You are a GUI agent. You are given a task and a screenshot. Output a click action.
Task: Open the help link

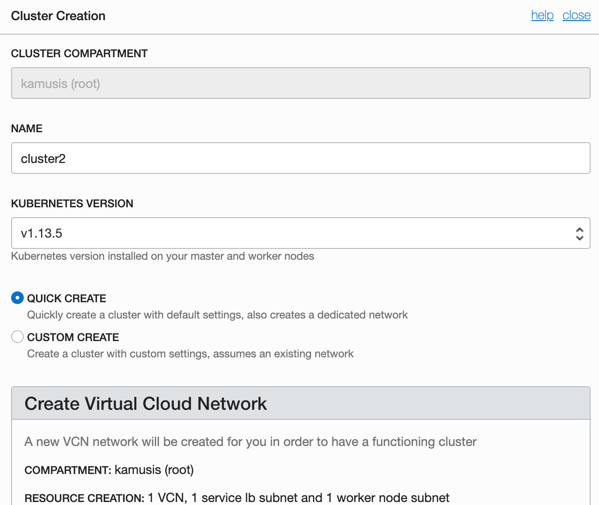[542, 15]
